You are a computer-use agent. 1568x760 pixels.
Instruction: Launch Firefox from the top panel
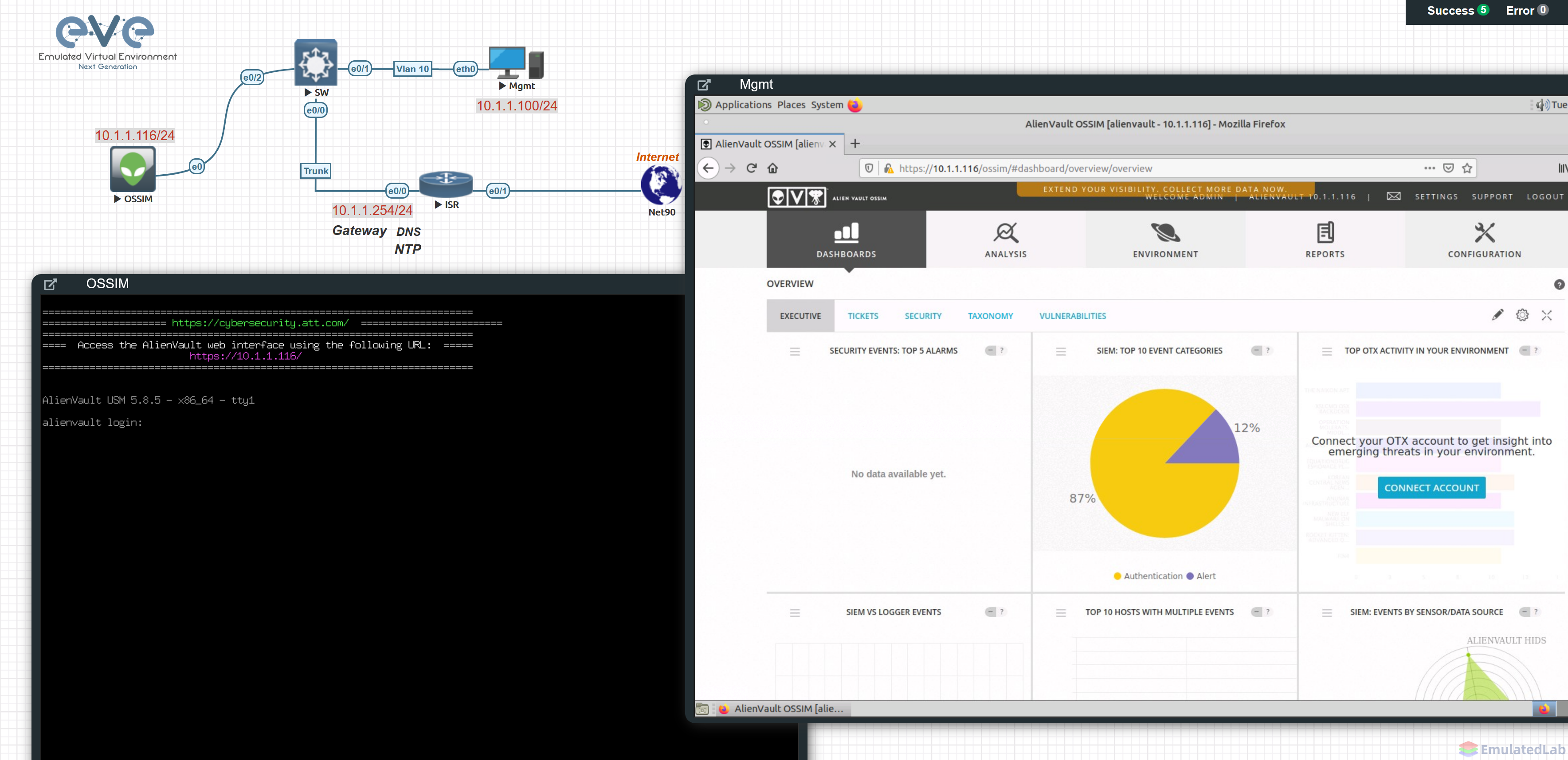(x=855, y=105)
